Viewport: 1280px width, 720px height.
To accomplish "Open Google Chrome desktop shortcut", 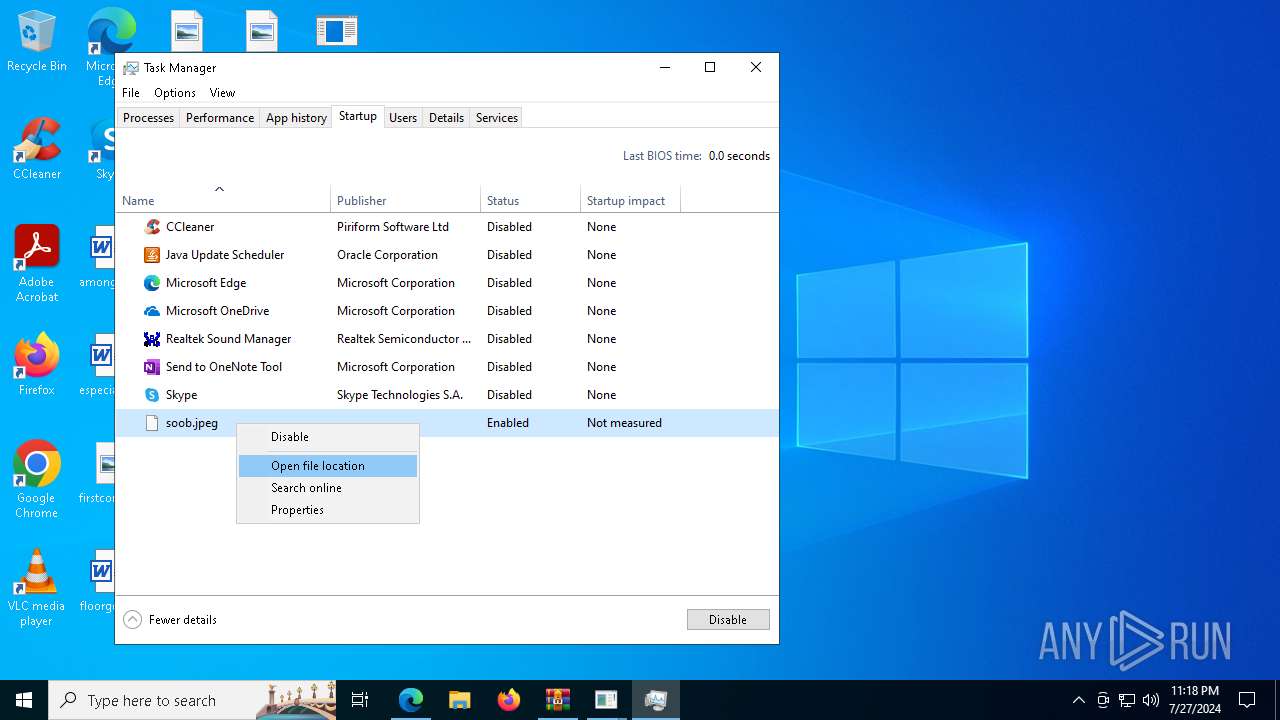I will [x=37, y=480].
